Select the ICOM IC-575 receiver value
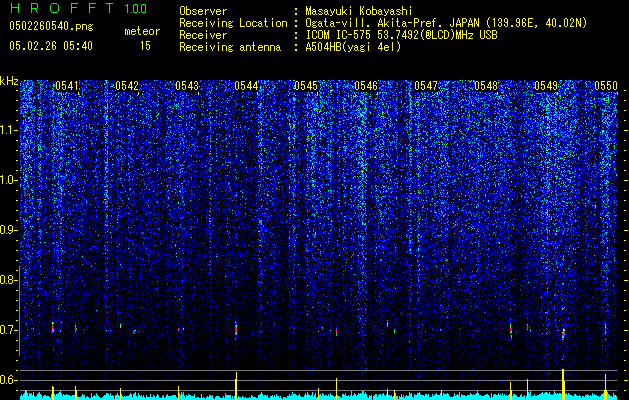This screenshot has width=629, height=400. (402, 35)
